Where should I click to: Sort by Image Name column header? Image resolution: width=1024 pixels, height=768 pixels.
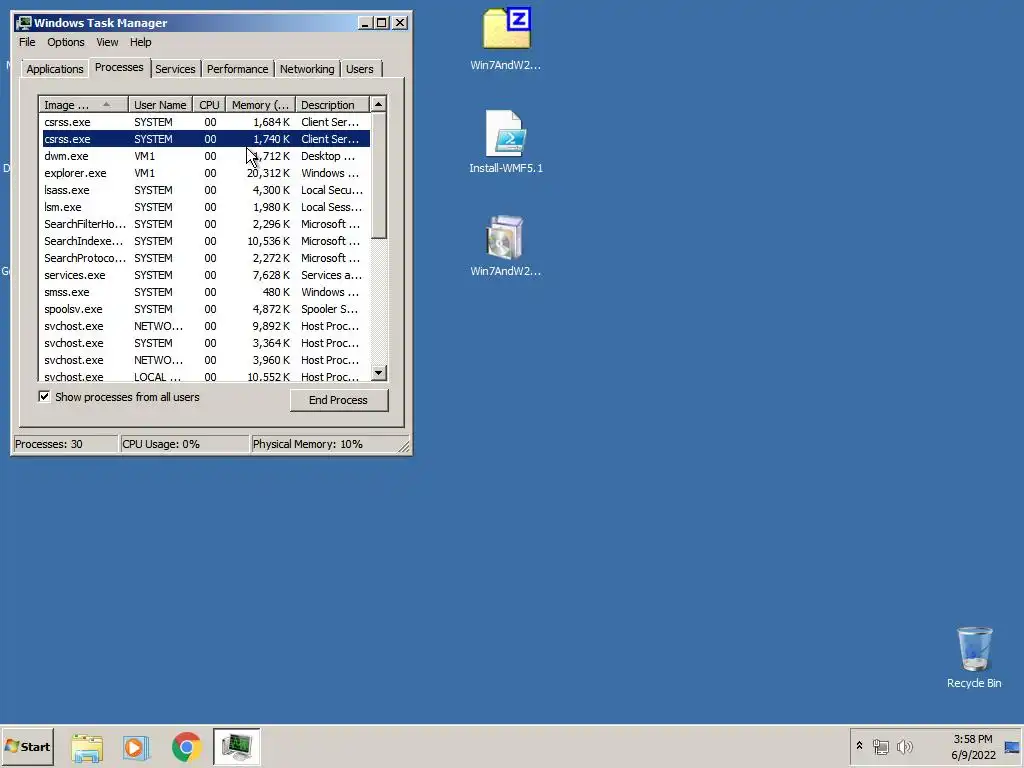(83, 104)
